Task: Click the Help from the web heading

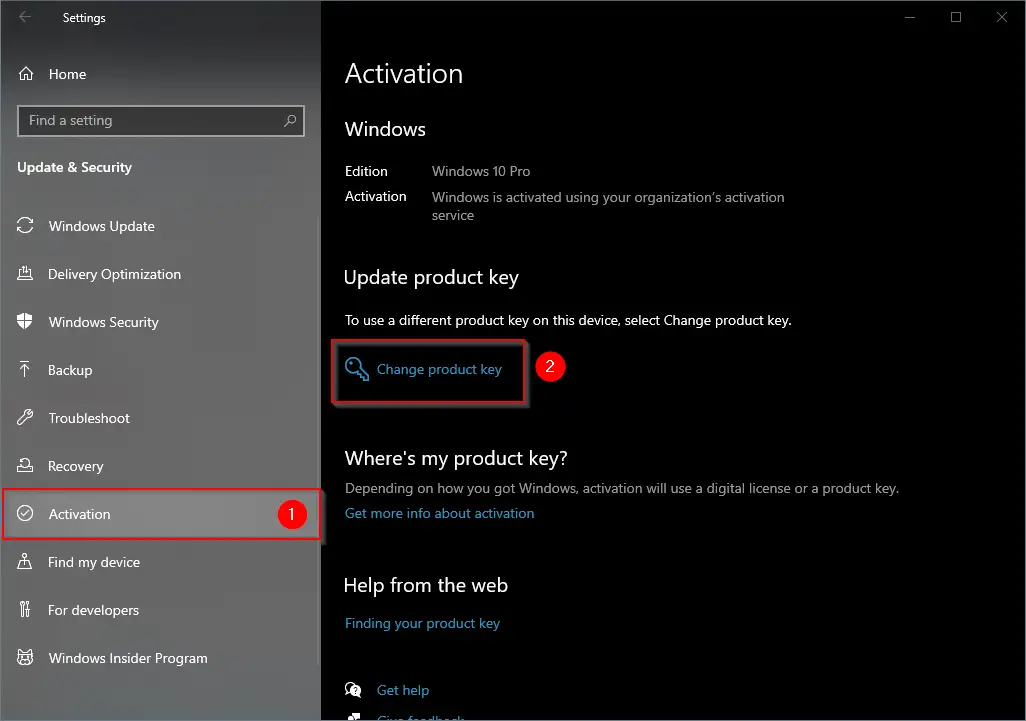Action: [426, 585]
